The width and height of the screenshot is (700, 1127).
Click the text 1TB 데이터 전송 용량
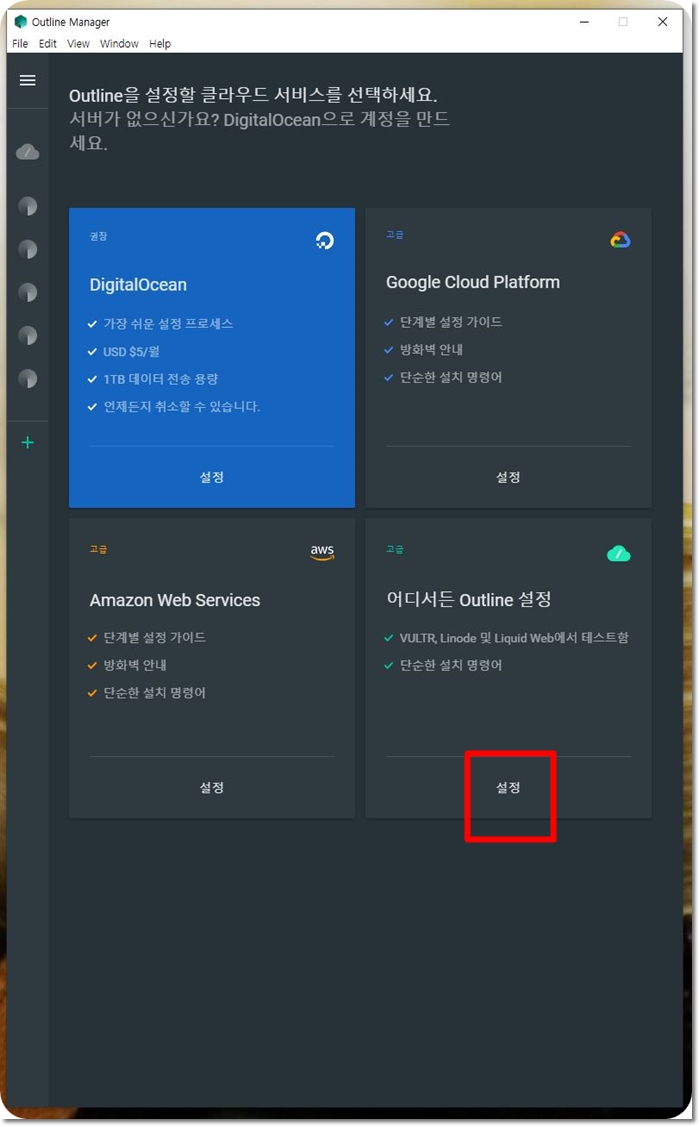click(160, 379)
